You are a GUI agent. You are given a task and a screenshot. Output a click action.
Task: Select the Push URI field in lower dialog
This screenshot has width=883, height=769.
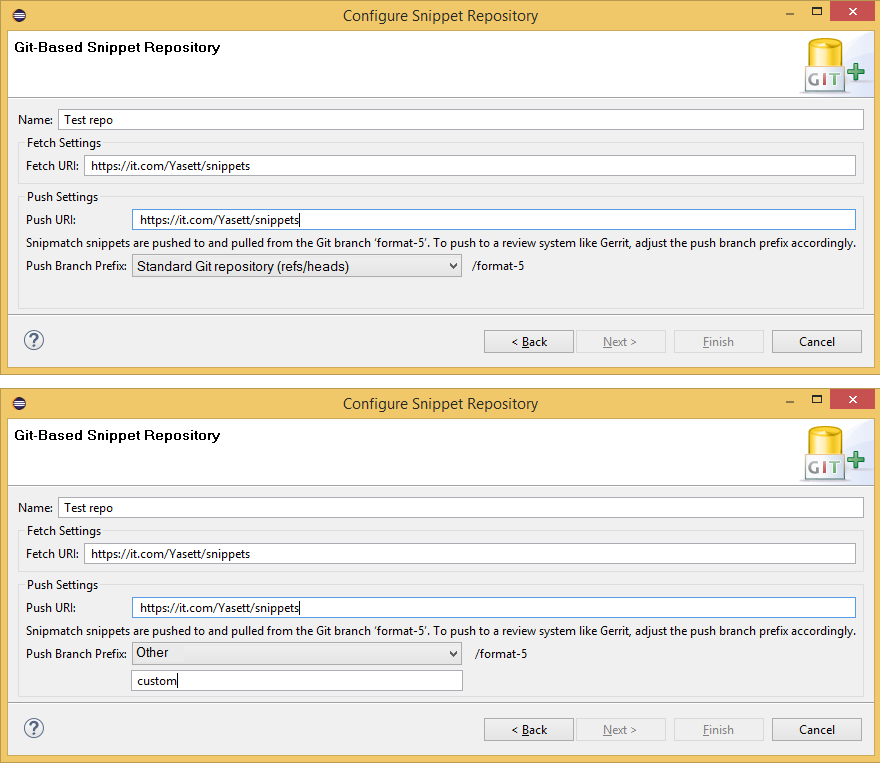pyautogui.click(x=493, y=608)
